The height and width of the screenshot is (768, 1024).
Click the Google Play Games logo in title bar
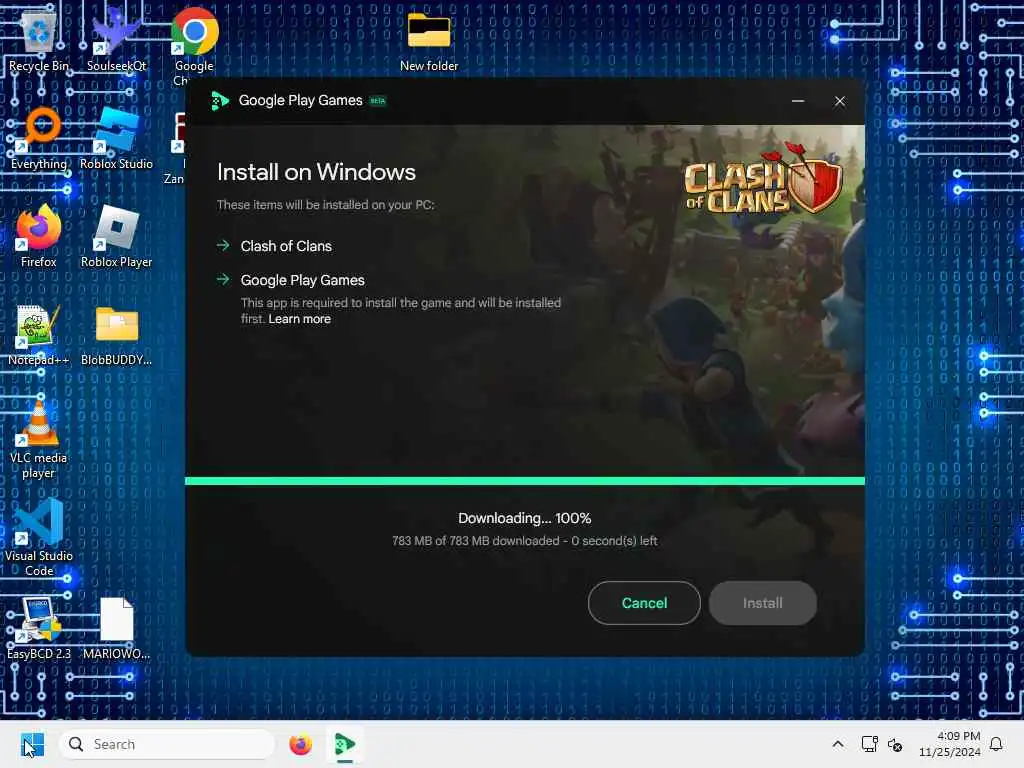220,101
